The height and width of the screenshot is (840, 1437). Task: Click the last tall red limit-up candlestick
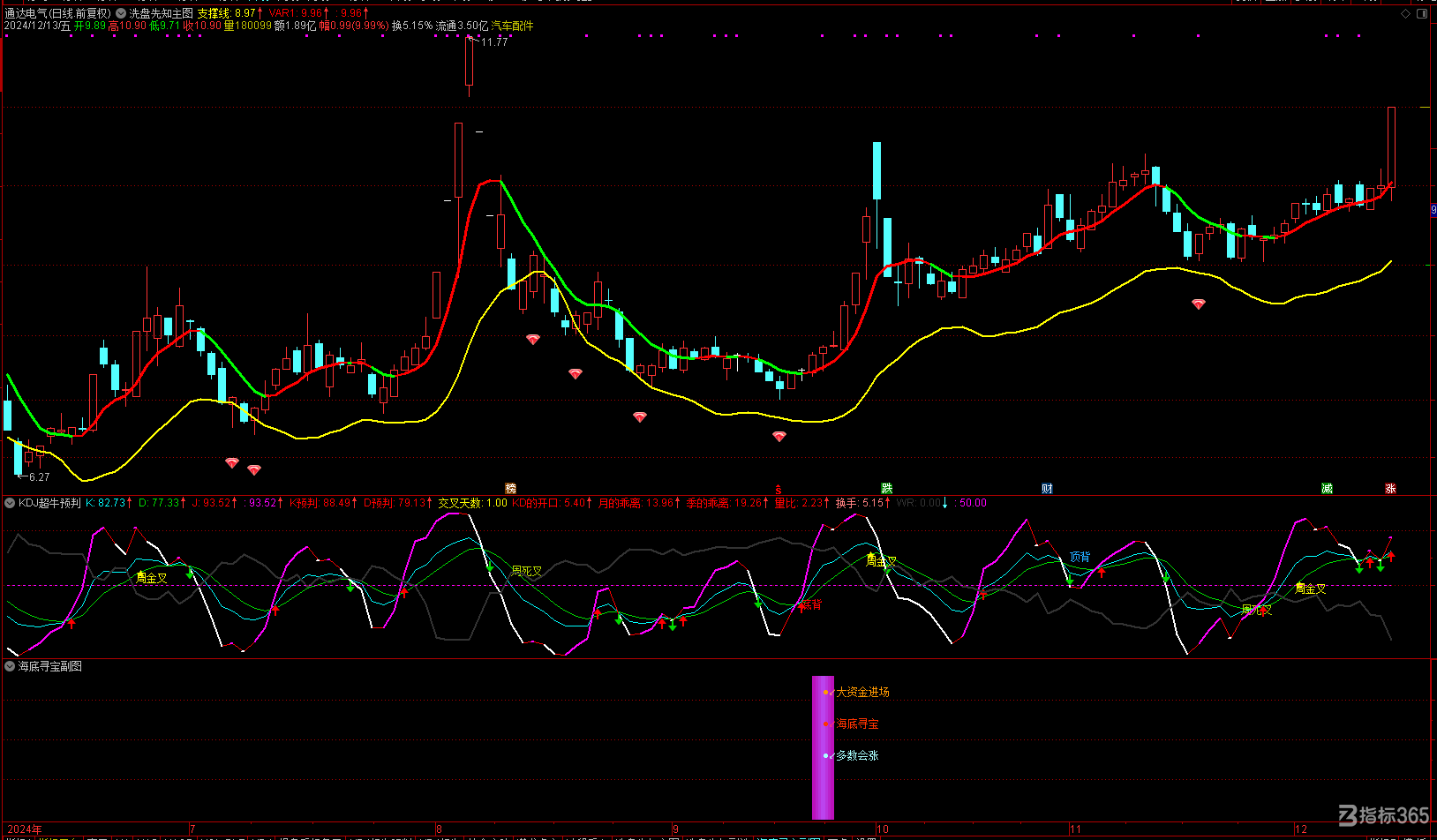(x=1391, y=146)
